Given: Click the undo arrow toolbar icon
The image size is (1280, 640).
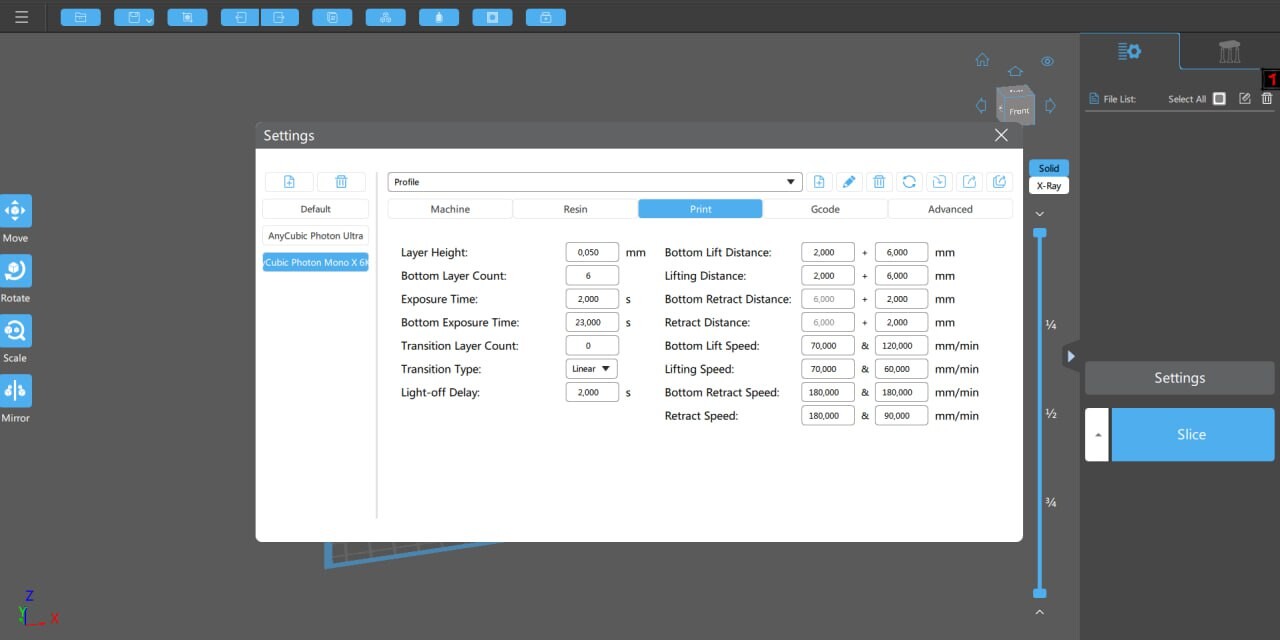Looking at the screenshot, I should click(240, 17).
